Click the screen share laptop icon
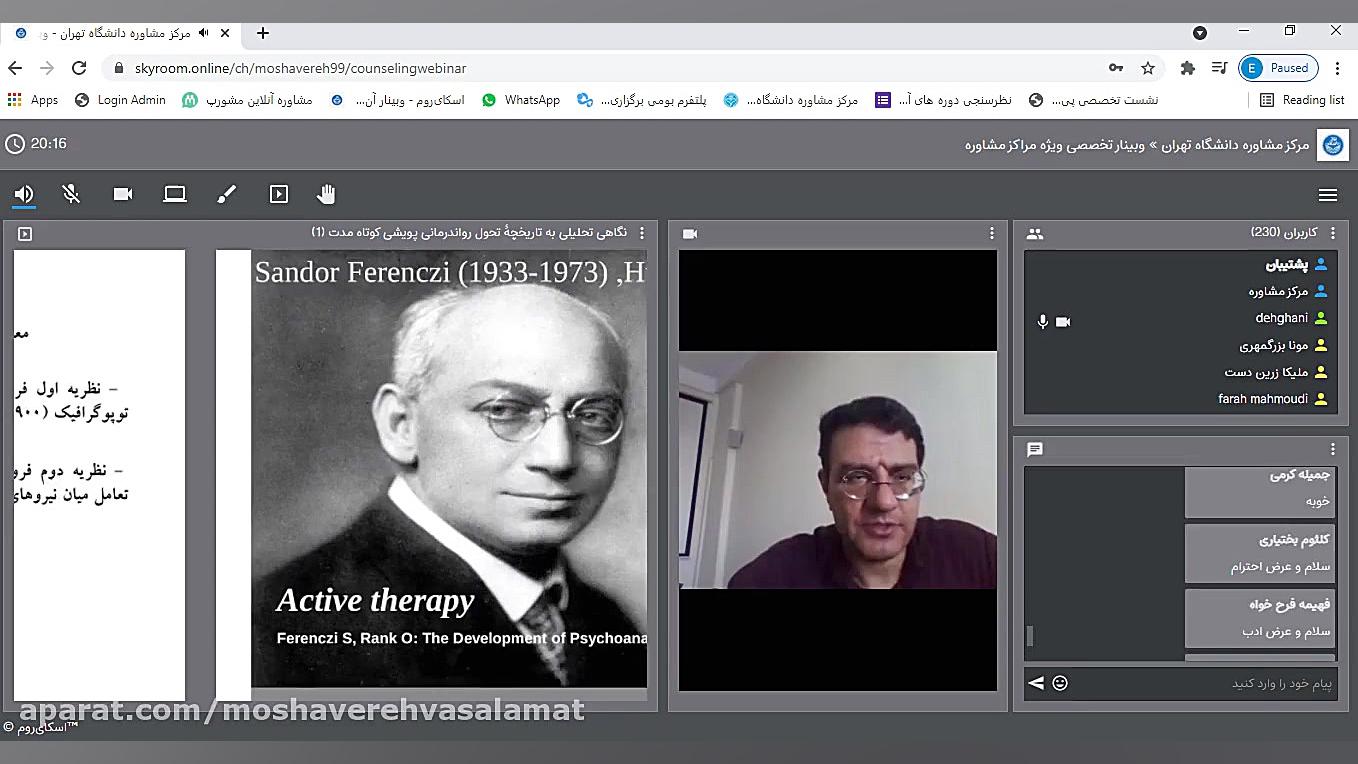The width and height of the screenshot is (1358, 764). click(175, 194)
